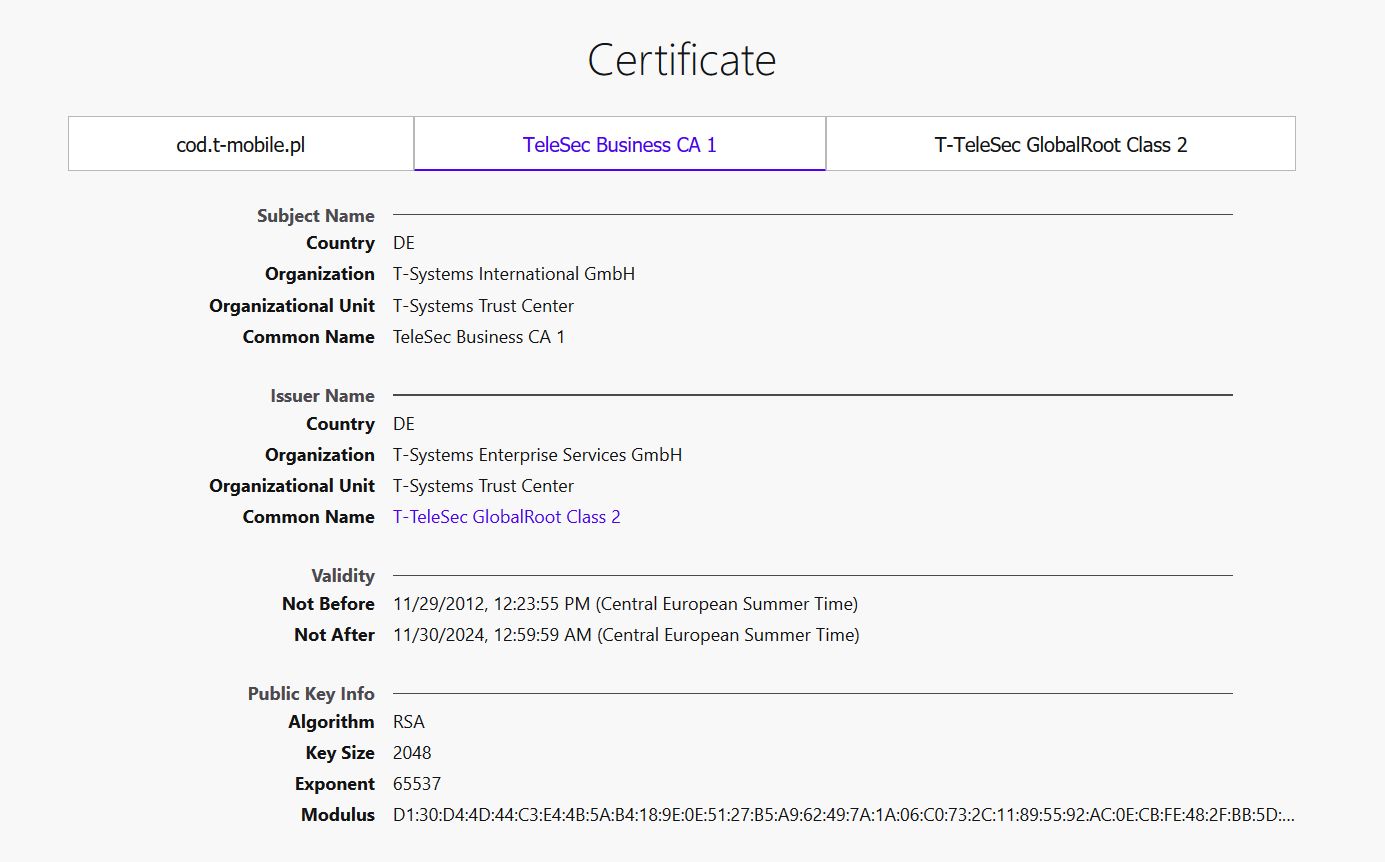Click the truncated Modulus hex string
Viewport: 1385px width, 862px height.
(843, 815)
